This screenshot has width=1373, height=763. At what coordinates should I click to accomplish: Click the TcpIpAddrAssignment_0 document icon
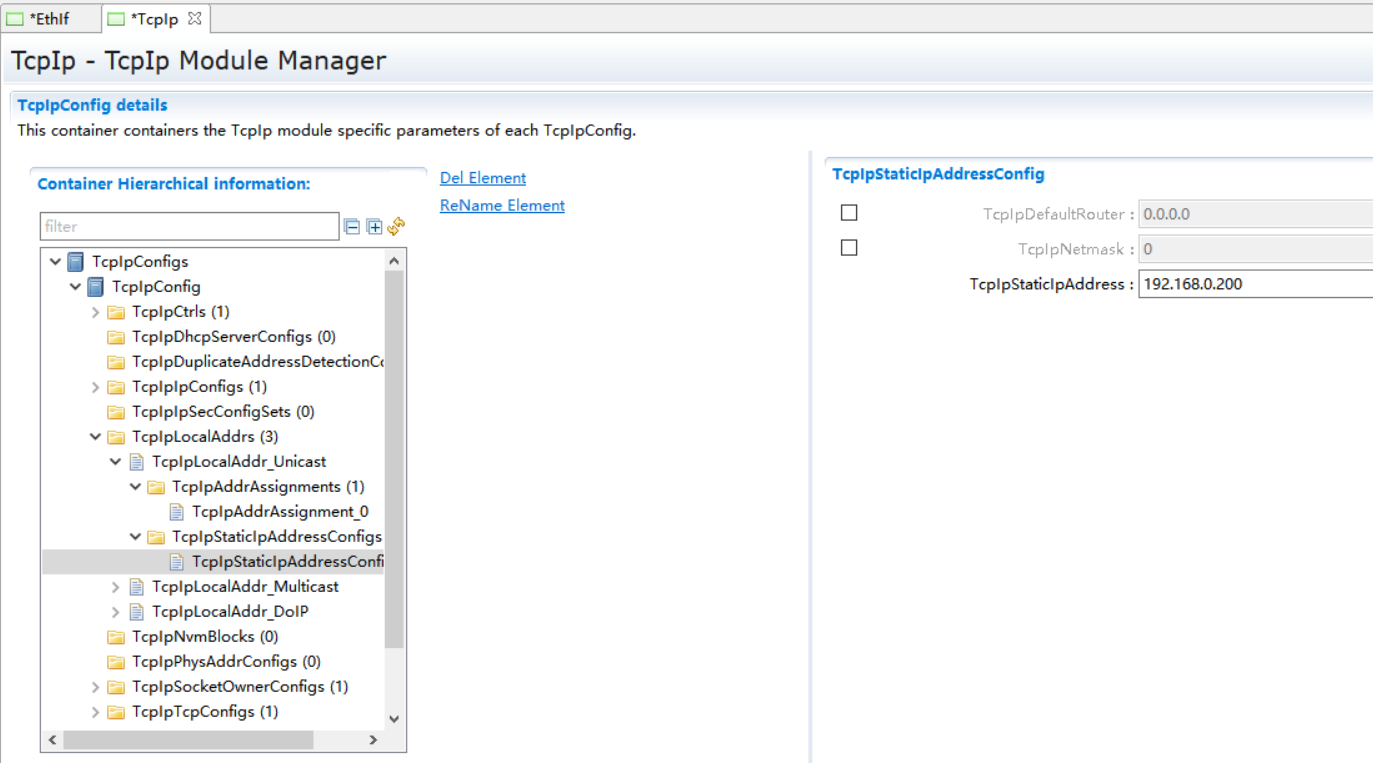[177, 512]
